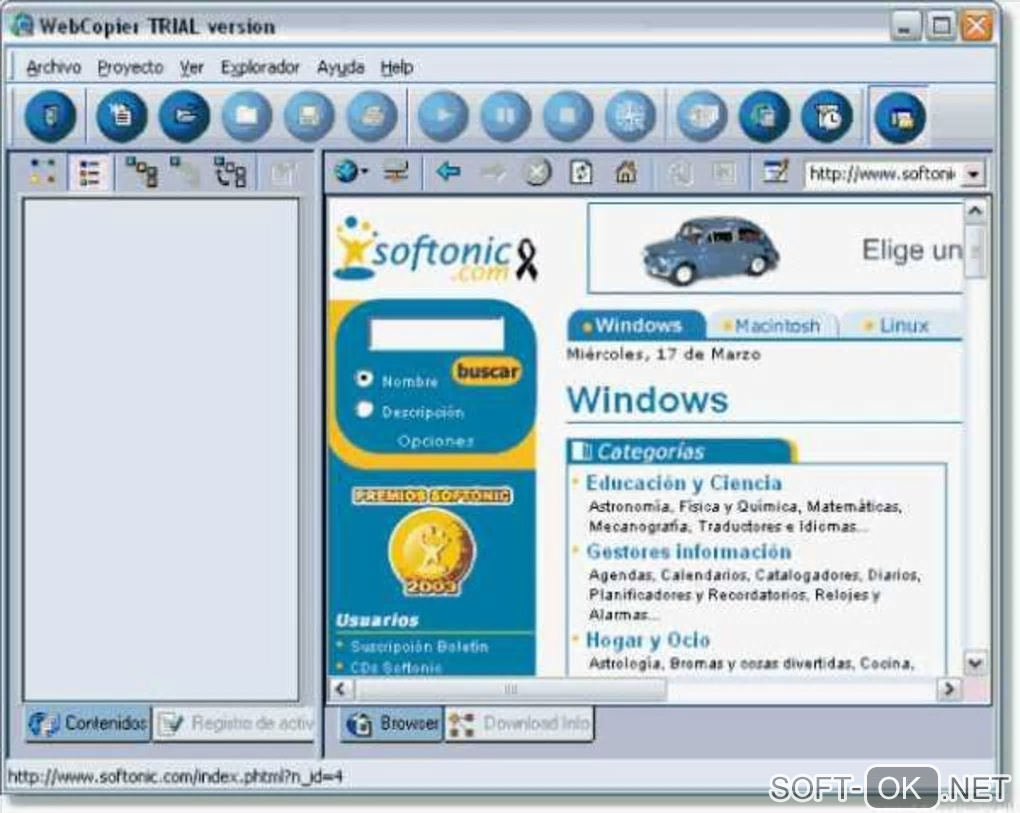The image size is (1020, 813).
Task: Click the project wizard toolbar icon
Action: (51, 116)
